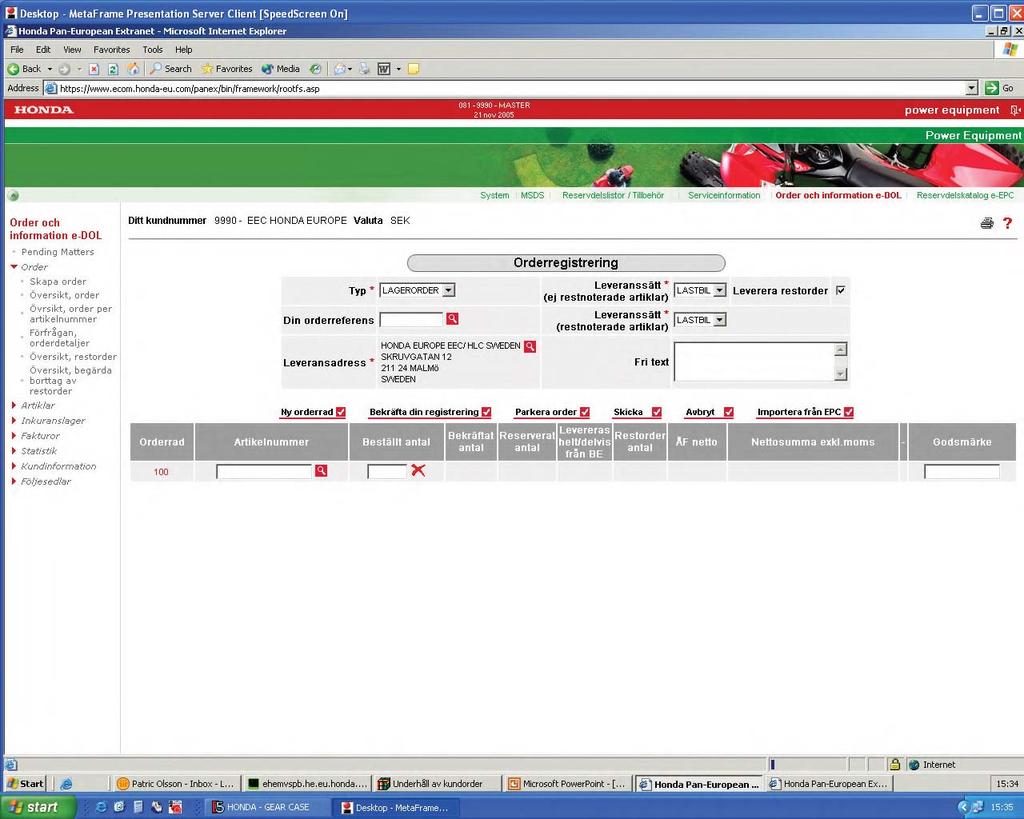Click the Importera från EPC check icon
The image size is (1024, 819).
[x=848, y=412]
